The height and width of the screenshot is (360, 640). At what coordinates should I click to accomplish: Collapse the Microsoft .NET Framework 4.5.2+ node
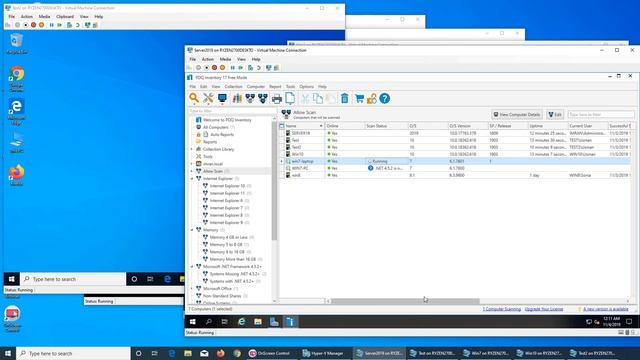pyautogui.click(x=192, y=267)
